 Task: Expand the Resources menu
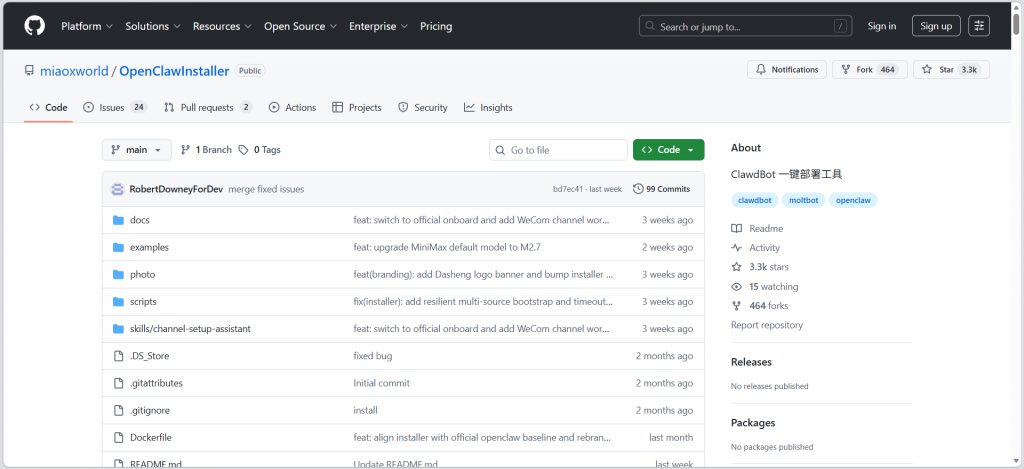pos(222,26)
